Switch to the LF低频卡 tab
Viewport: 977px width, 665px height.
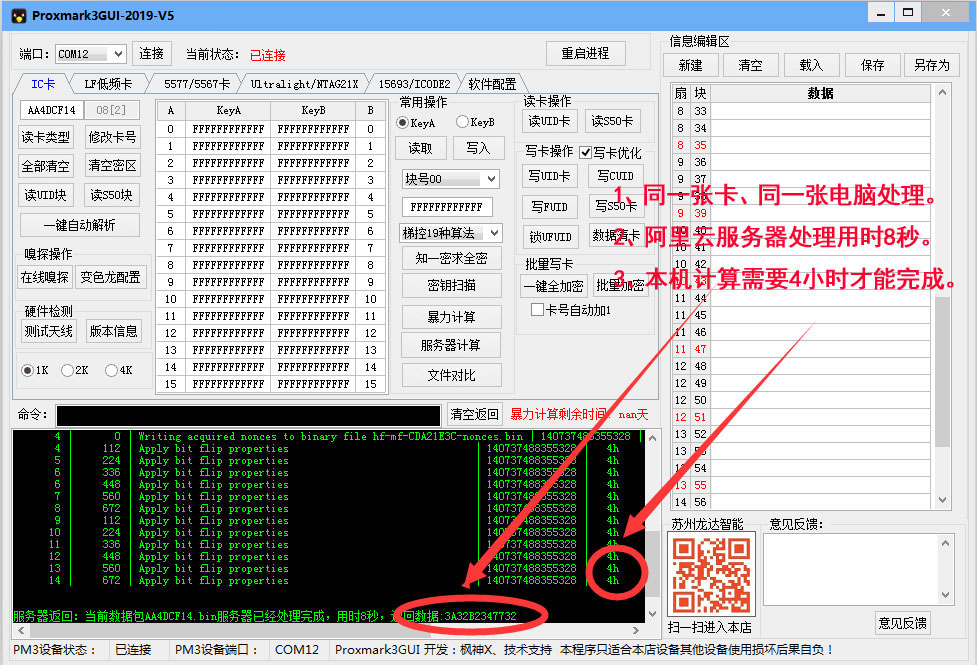(x=108, y=84)
